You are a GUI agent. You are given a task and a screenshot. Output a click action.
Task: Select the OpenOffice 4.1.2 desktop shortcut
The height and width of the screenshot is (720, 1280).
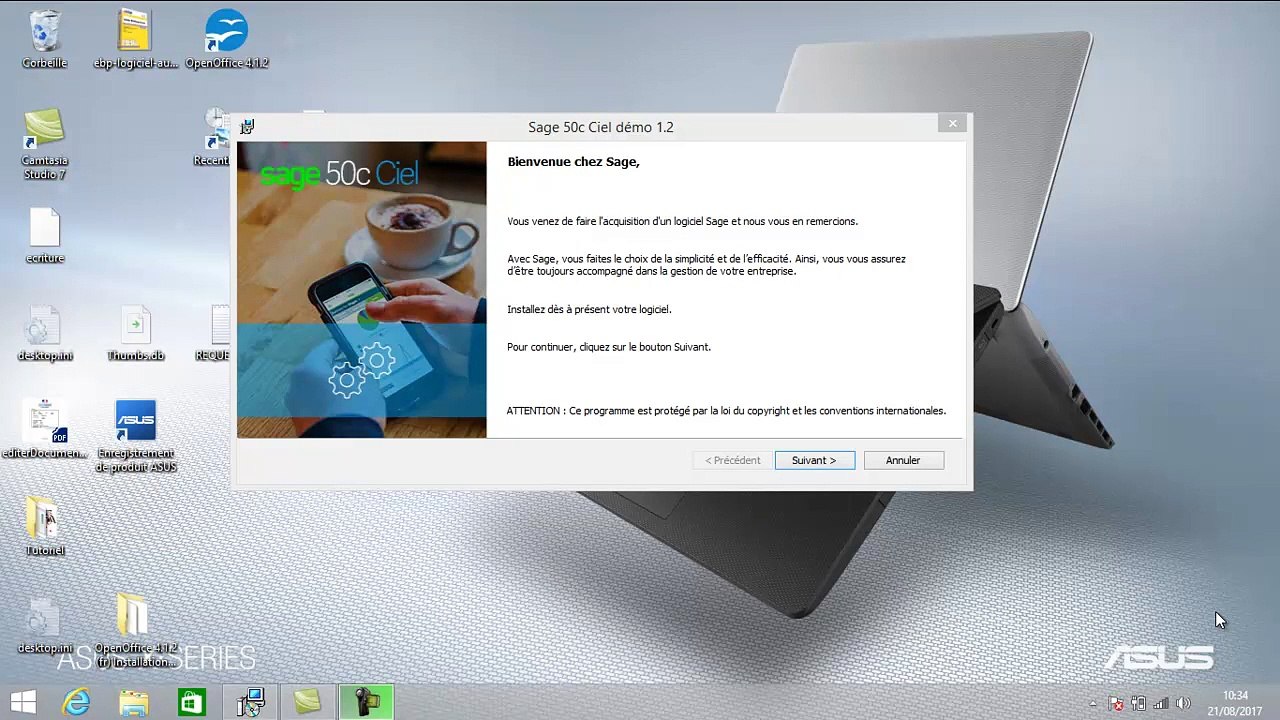tap(227, 40)
